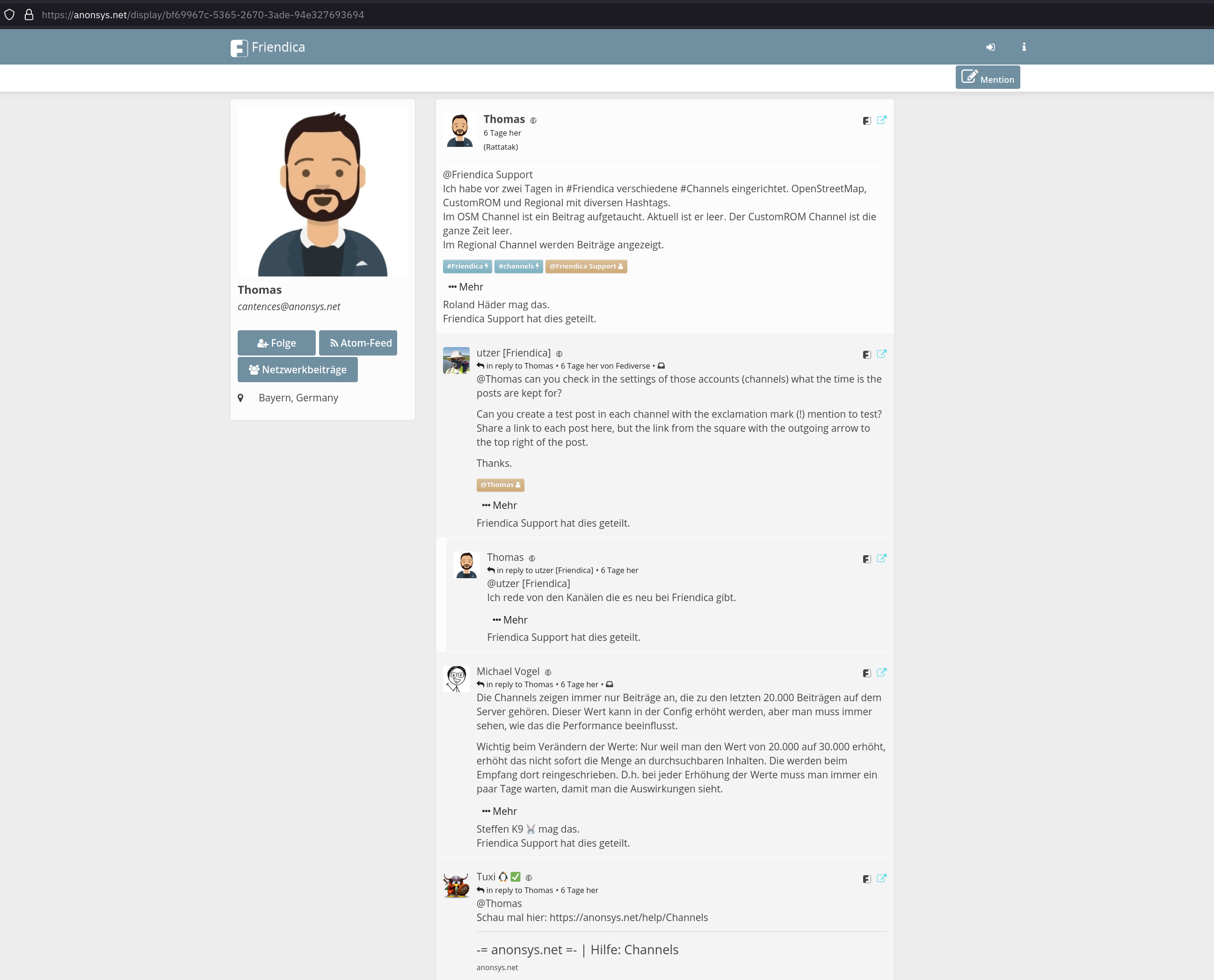Screen dimensions: 1214x980
Task: Open Thomas's top post external link icon
Action: coord(881,120)
